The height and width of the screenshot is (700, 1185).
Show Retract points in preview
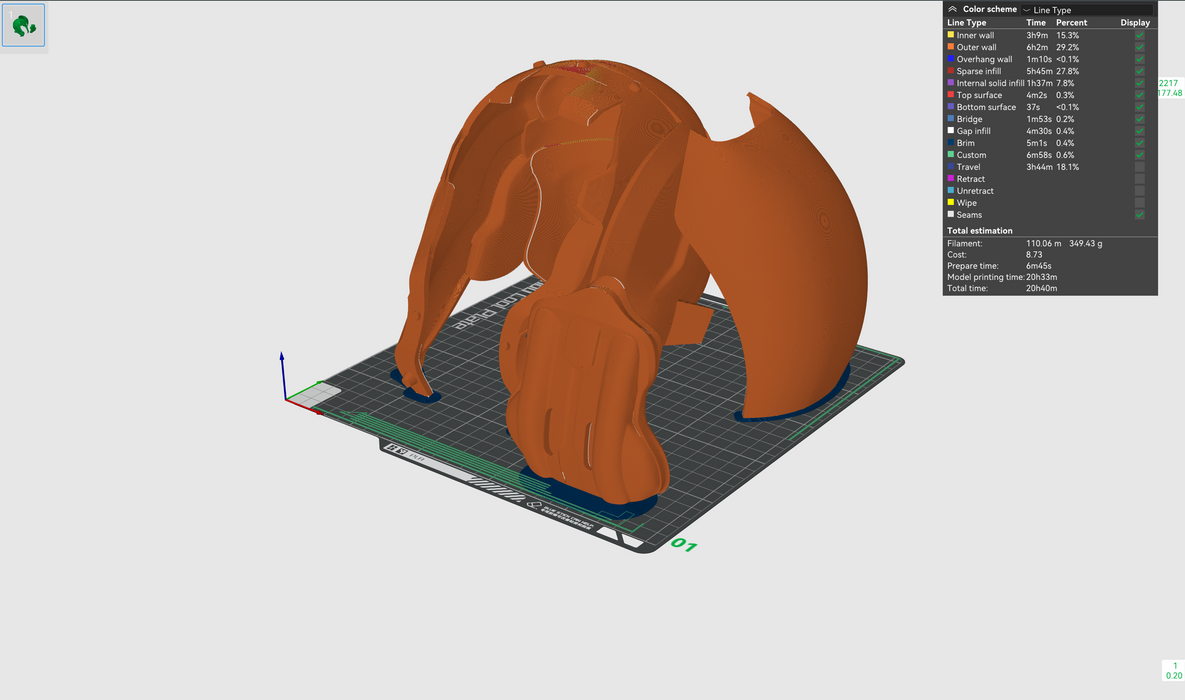tap(1139, 179)
